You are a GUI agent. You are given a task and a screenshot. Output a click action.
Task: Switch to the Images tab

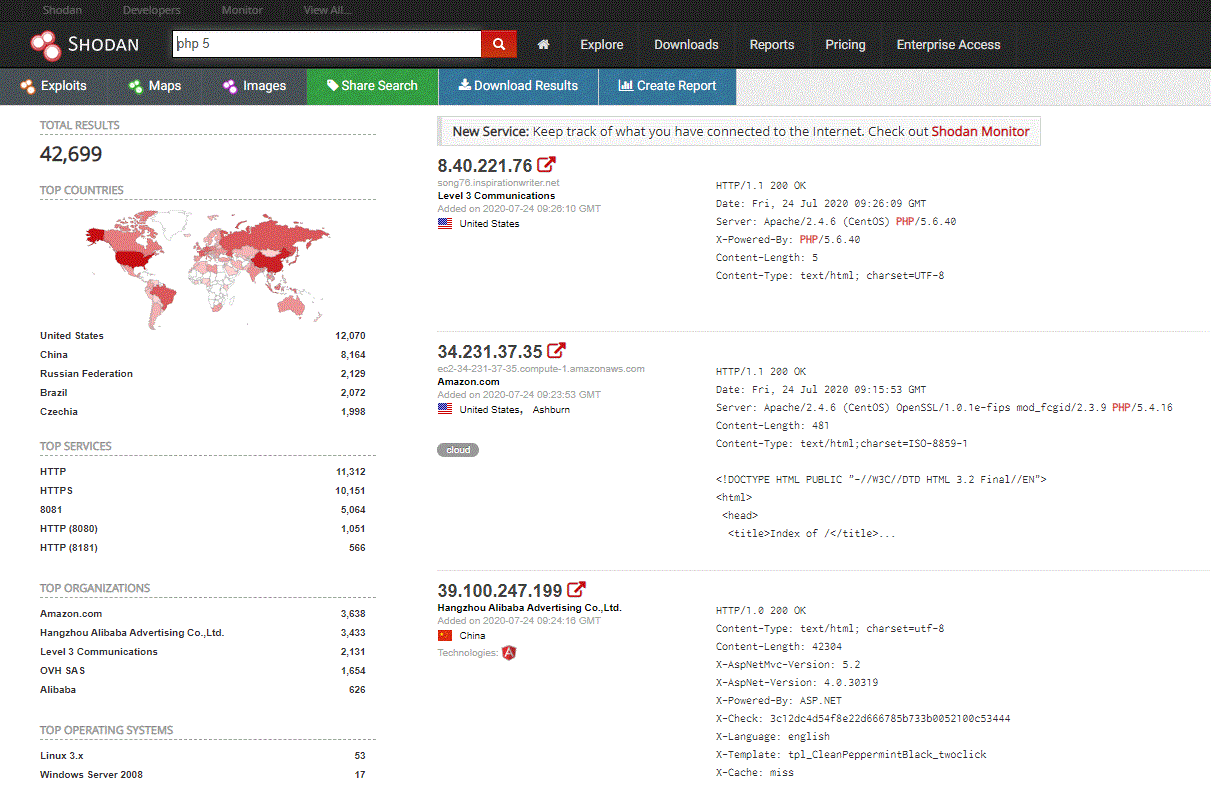[x=254, y=86]
